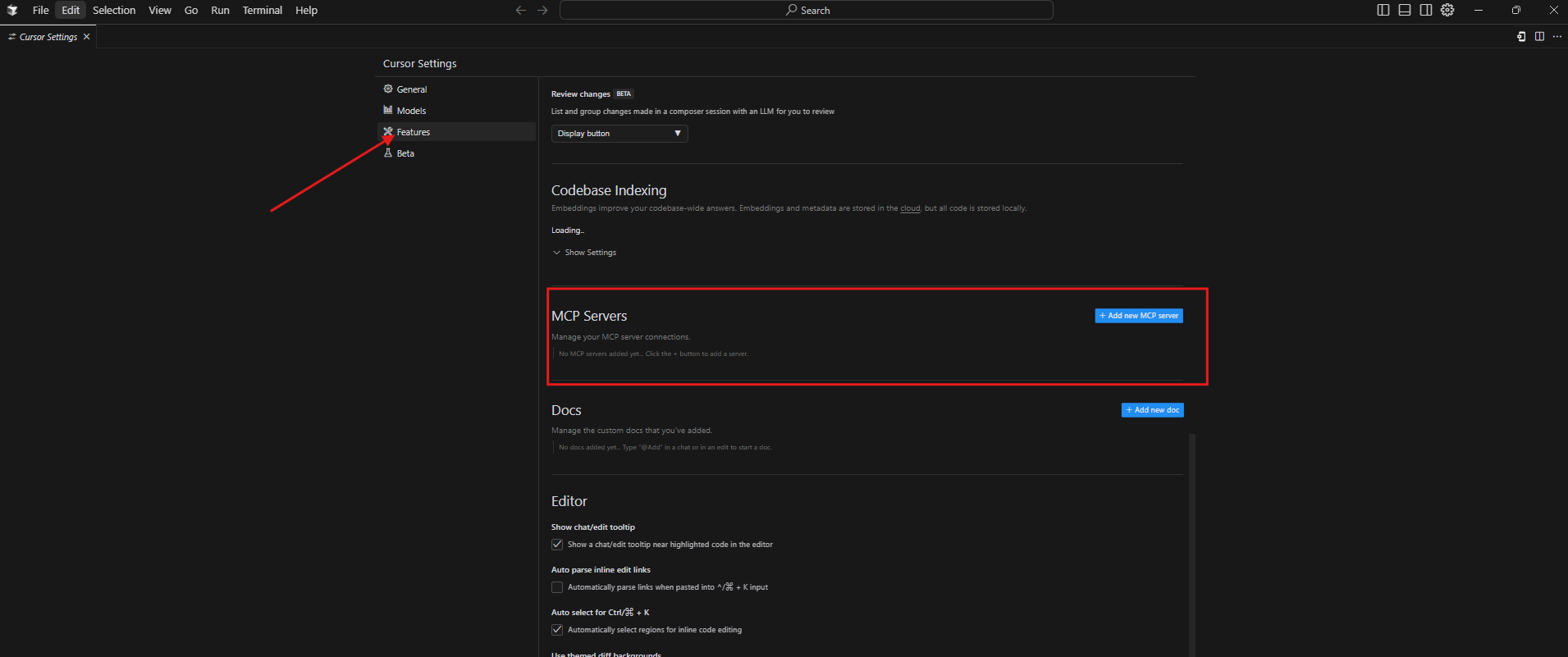Open the Selection menu
This screenshot has width=1568, height=657.
(x=114, y=10)
